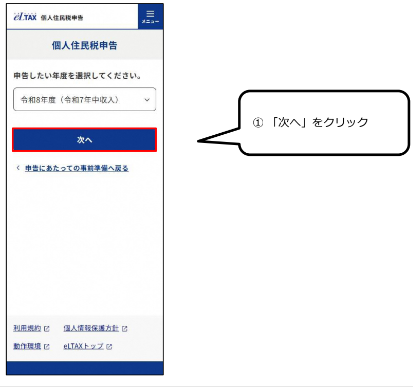Image resolution: width=413 pixels, height=387 pixels.
Task: Click the 申告したい年度を選択してください label
Action: coord(77,76)
